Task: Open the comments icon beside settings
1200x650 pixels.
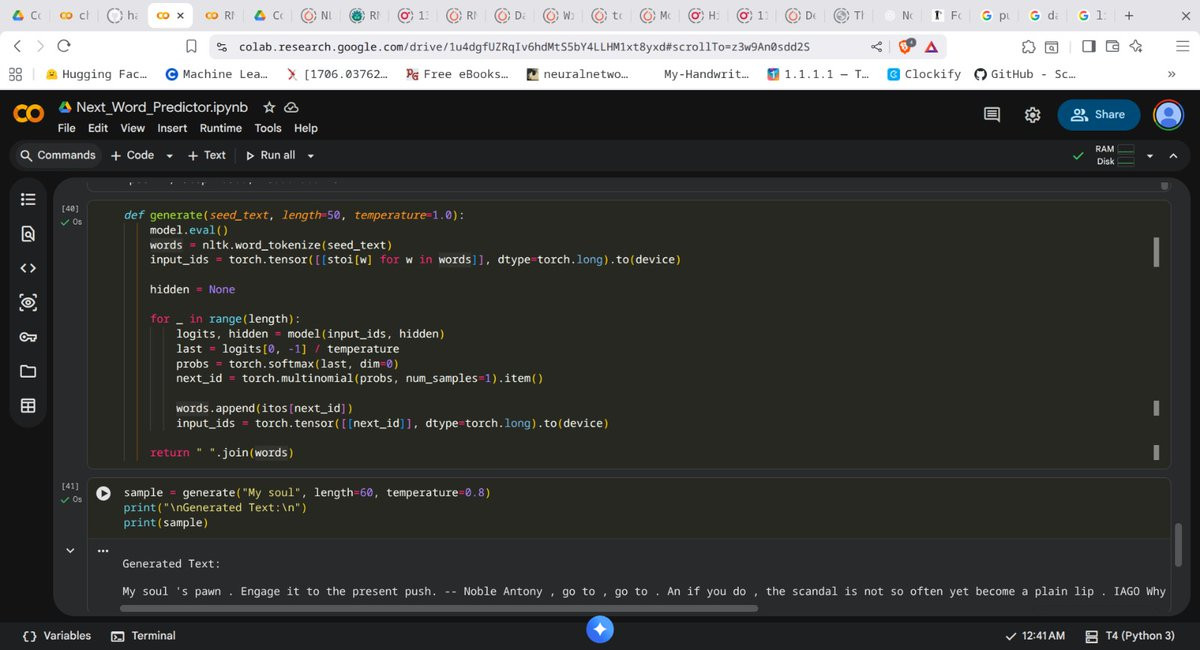Action: pyautogui.click(x=992, y=115)
